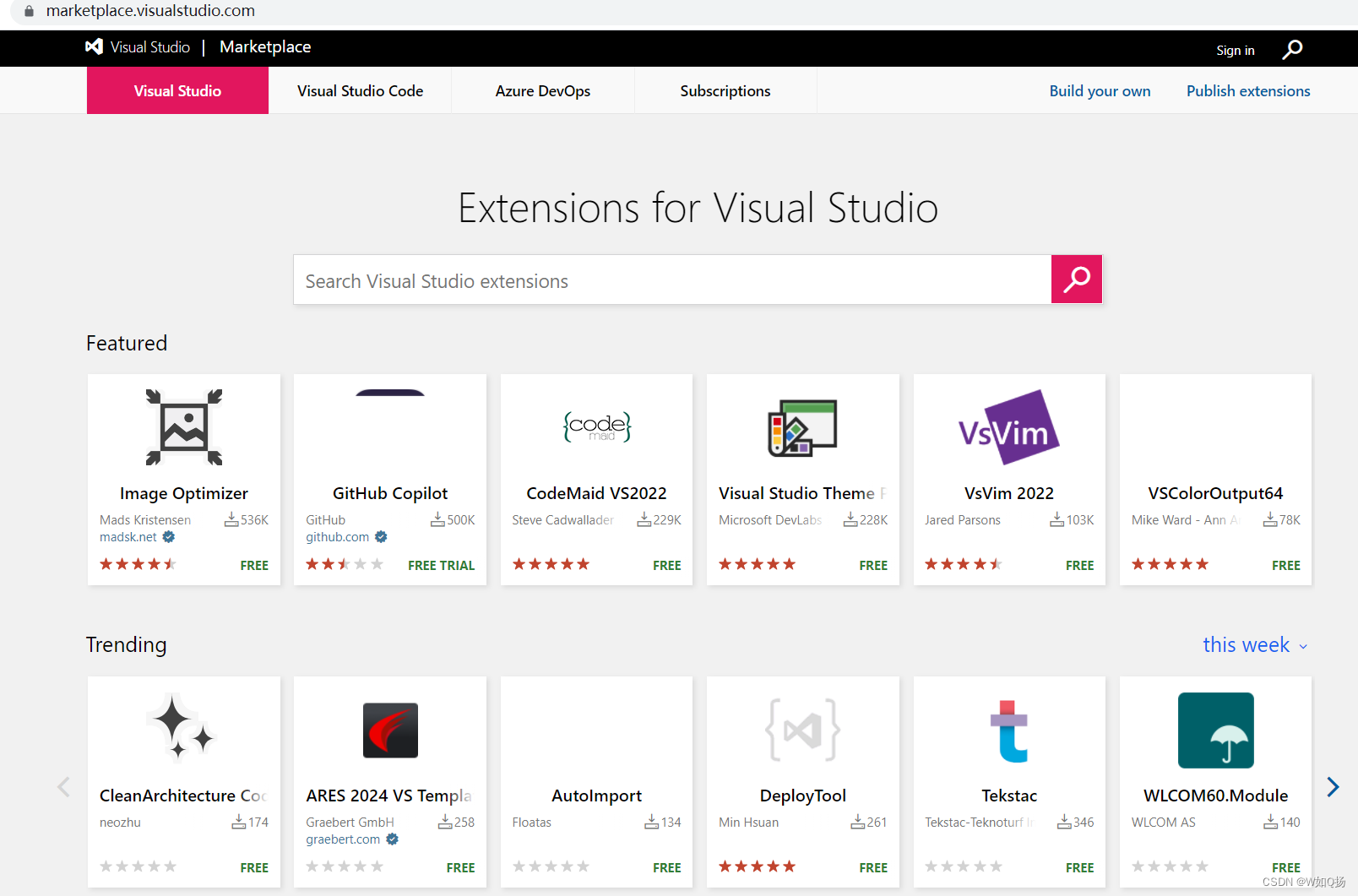Open the AutoImport extension title
This screenshot has height=896, width=1358.
597,796
